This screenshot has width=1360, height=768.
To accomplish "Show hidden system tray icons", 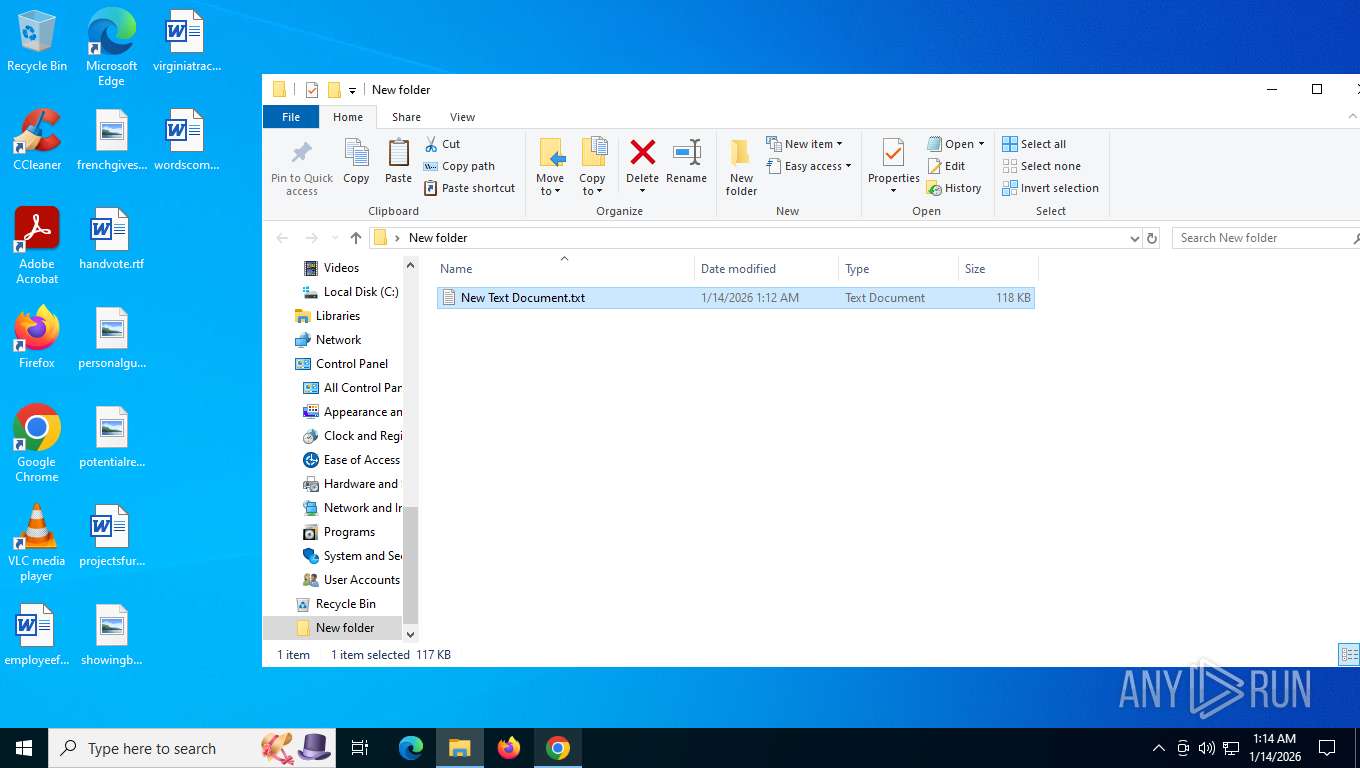I will (x=1159, y=748).
